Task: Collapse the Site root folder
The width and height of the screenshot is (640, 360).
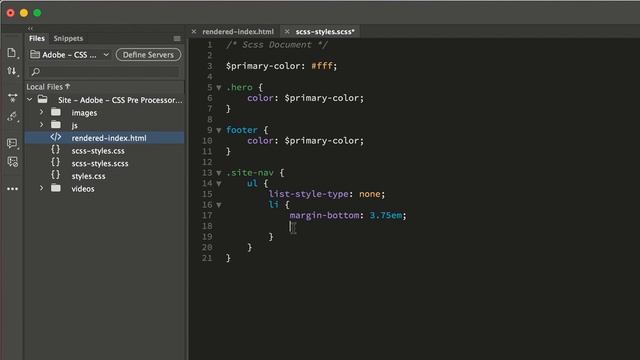Action: (30, 100)
